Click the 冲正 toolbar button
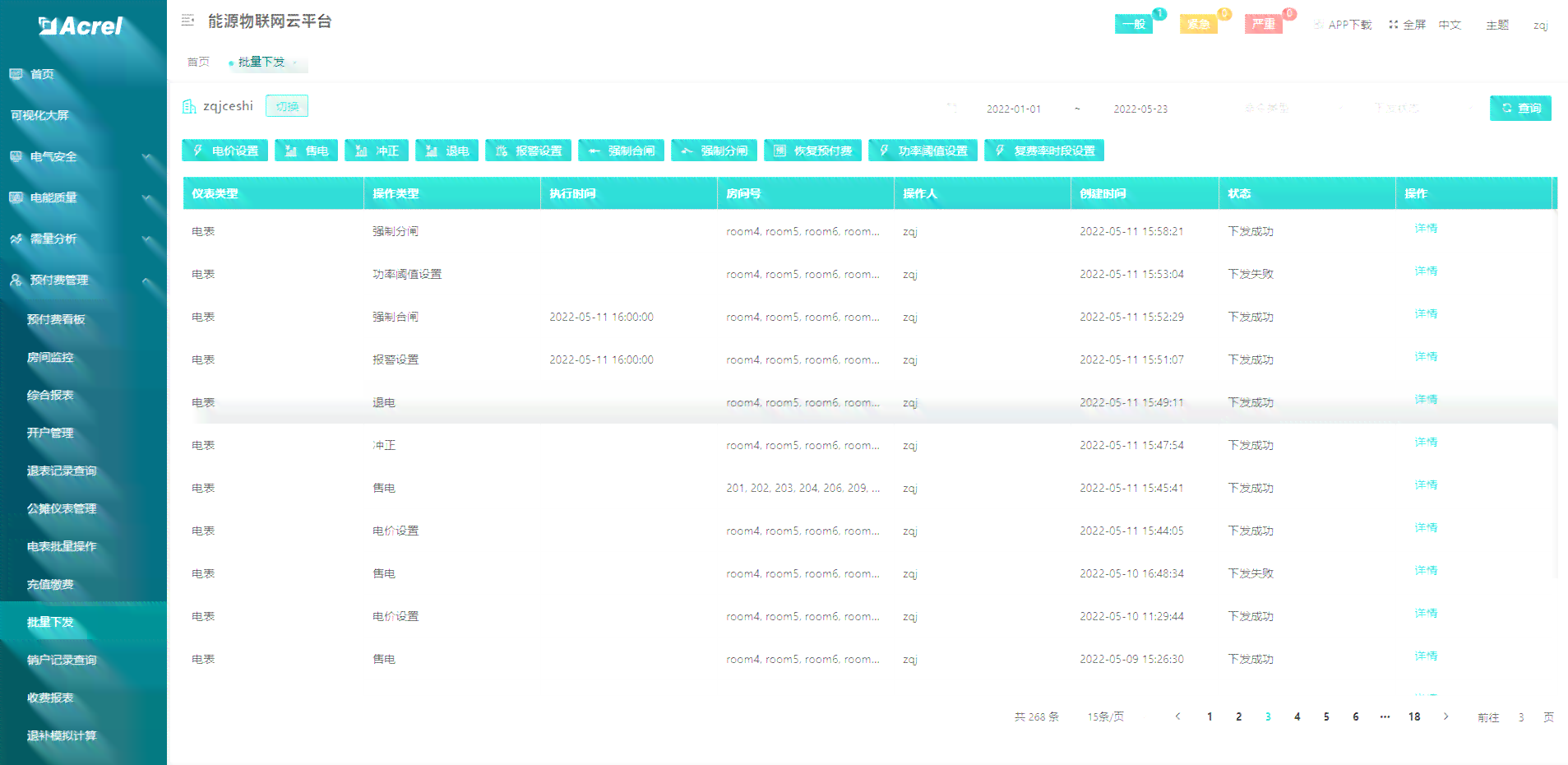 pos(377,151)
